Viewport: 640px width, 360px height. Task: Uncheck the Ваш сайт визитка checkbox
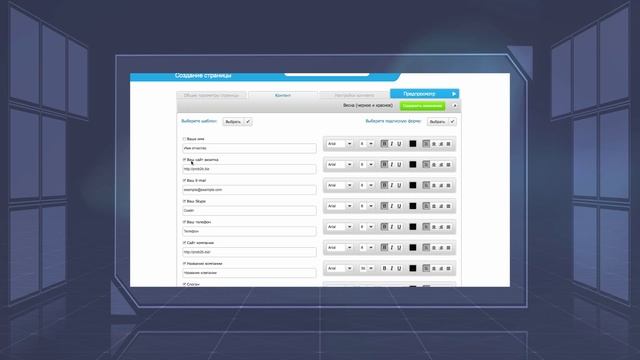[184, 160]
